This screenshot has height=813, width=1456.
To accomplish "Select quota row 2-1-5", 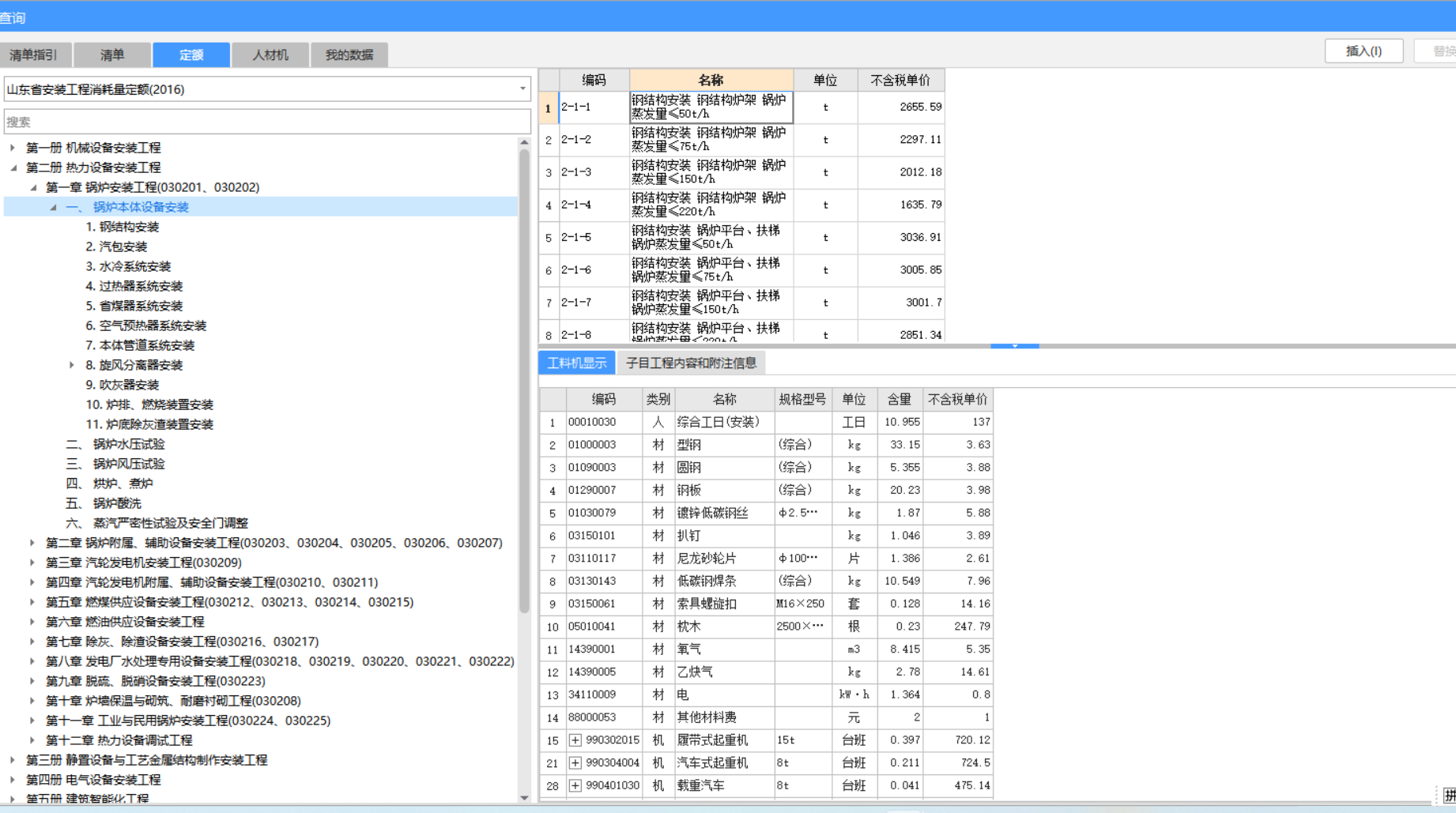I will [741, 237].
